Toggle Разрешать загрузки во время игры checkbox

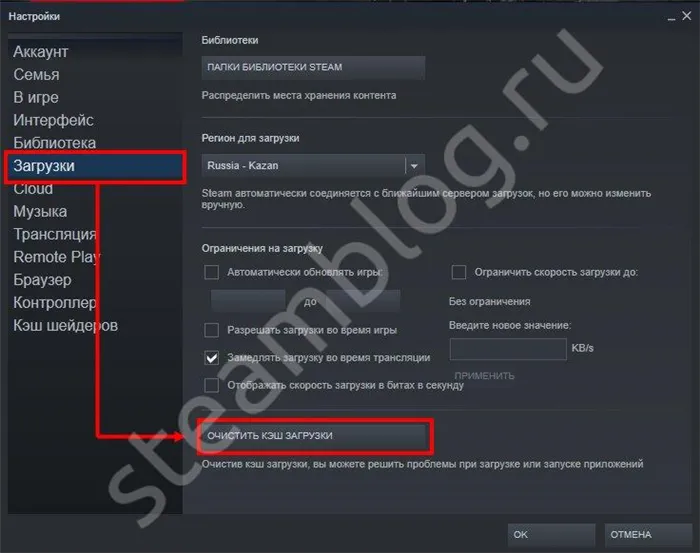tap(211, 330)
